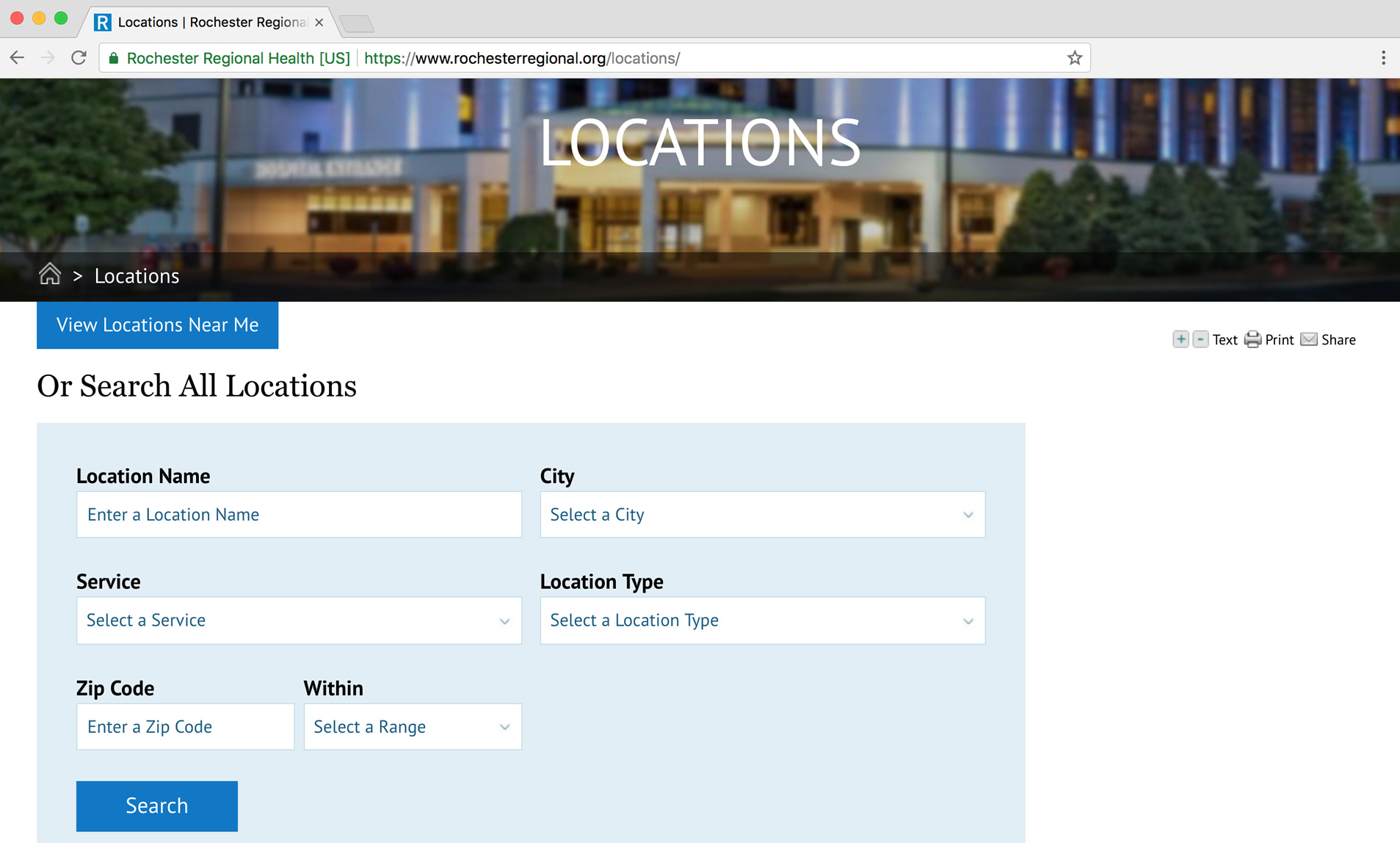Image resolution: width=1400 pixels, height=843 pixels.
Task: Open the Select a Location Type dropdown
Action: click(762, 621)
